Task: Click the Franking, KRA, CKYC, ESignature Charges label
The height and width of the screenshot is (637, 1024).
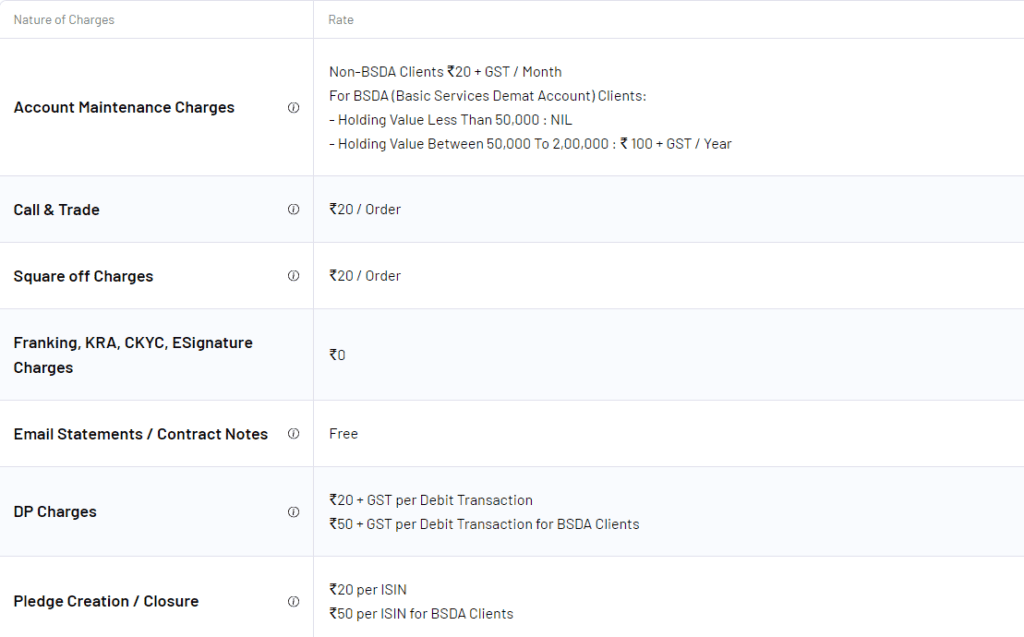Action: (x=133, y=355)
